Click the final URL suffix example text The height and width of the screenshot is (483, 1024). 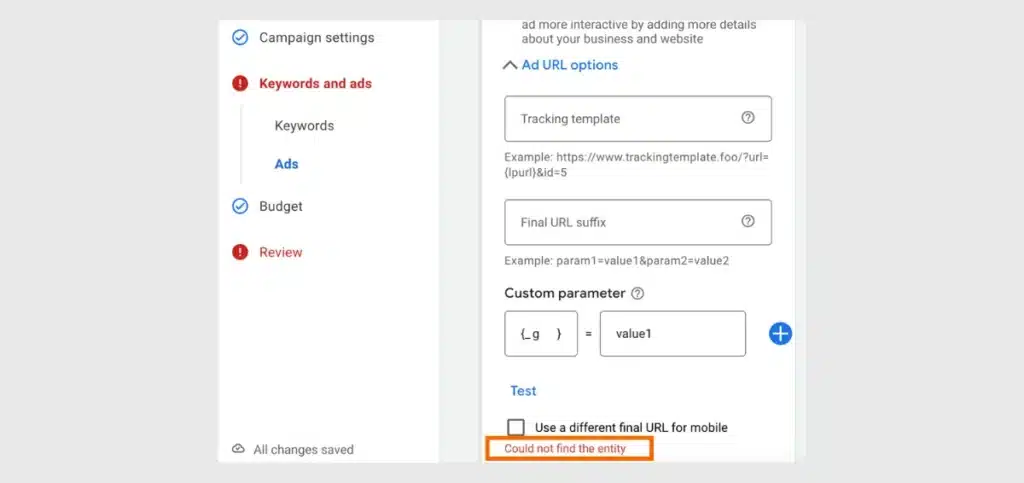(616, 261)
